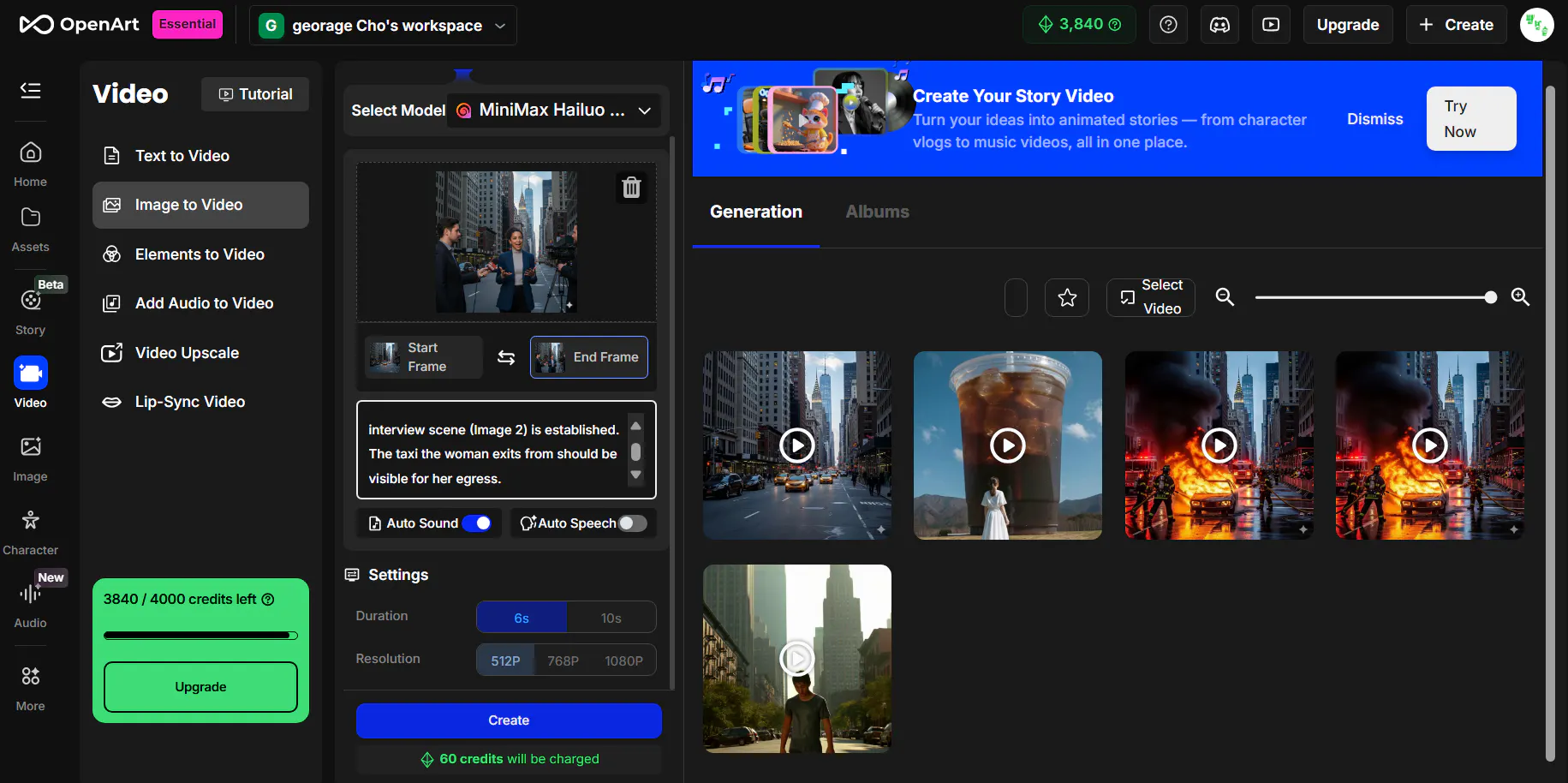Collapse the left sidebar menu
The image size is (1568, 783).
tap(31, 90)
